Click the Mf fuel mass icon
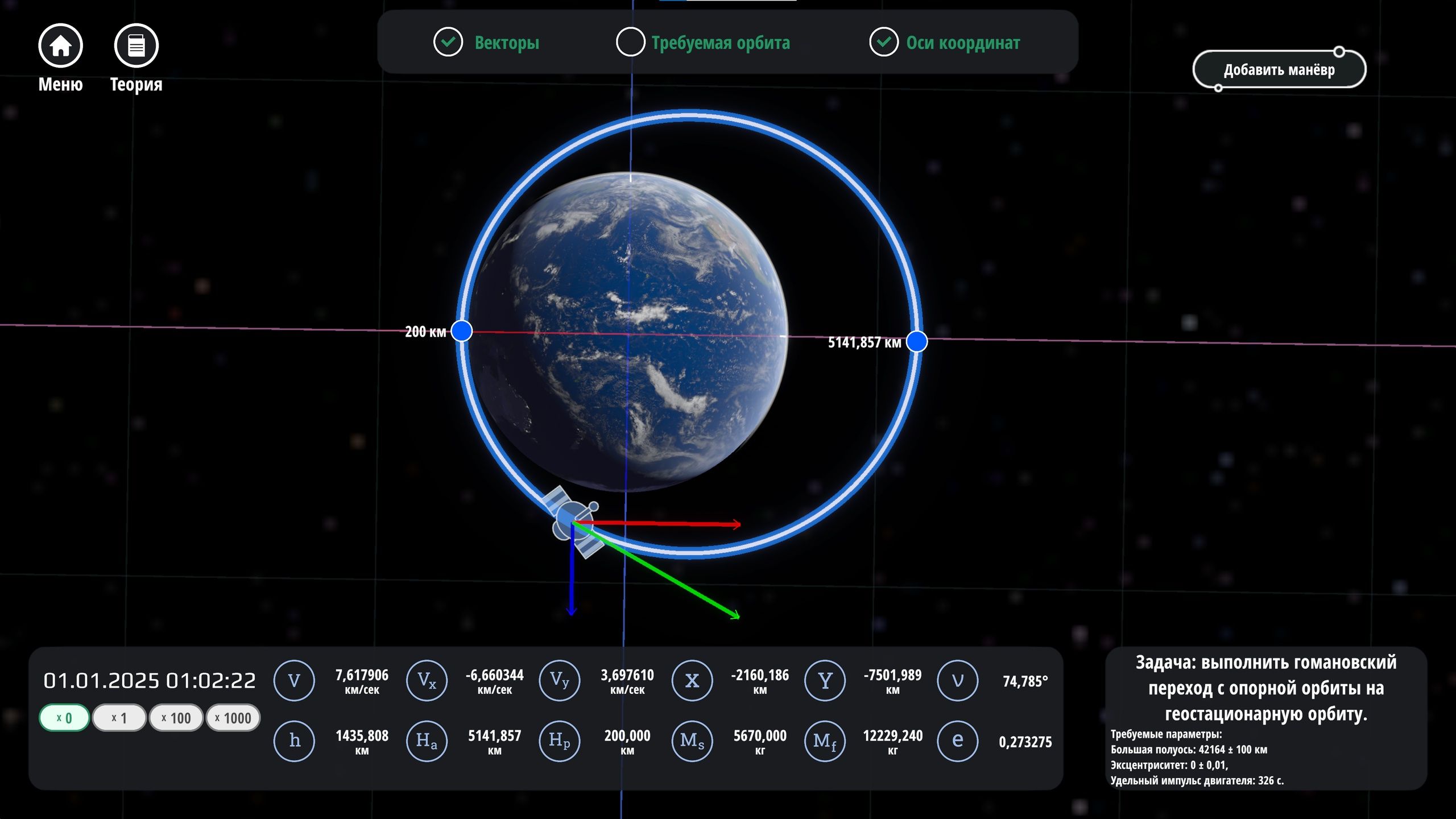 pyautogui.click(x=825, y=741)
